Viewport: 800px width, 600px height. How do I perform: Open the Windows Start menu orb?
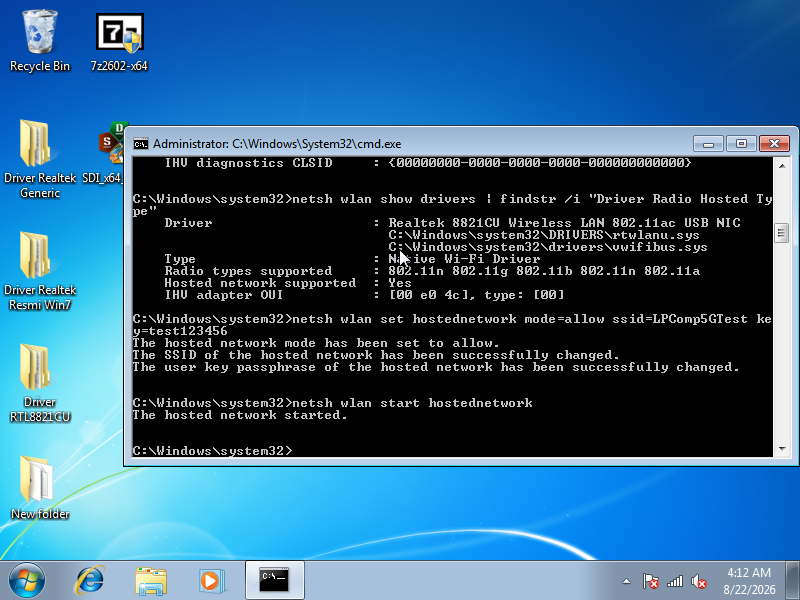[27, 580]
